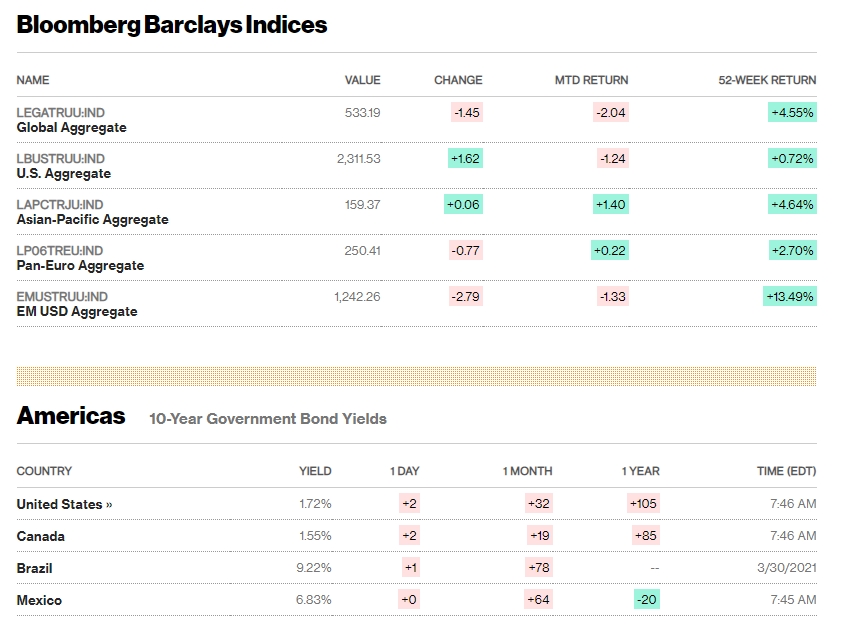The width and height of the screenshot is (868, 643).
Task: Click the United States bond yields link
Action: coord(64,504)
